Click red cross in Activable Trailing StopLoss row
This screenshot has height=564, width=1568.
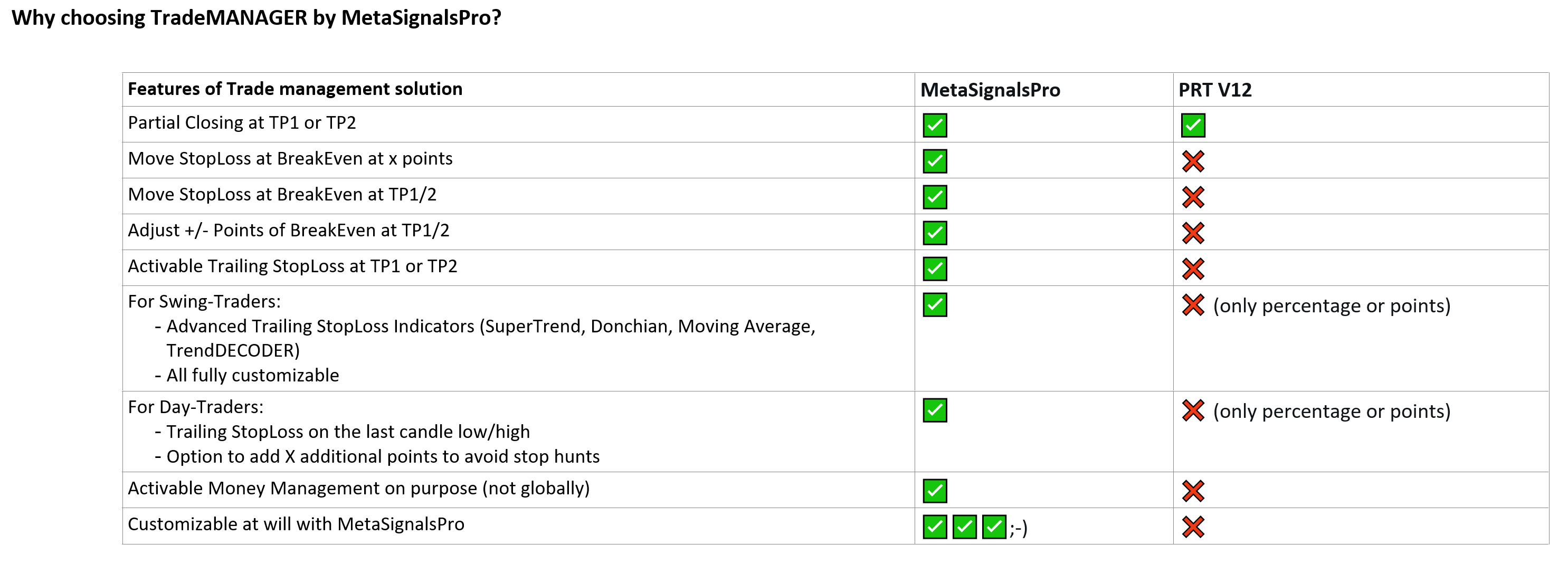pos(1192,269)
